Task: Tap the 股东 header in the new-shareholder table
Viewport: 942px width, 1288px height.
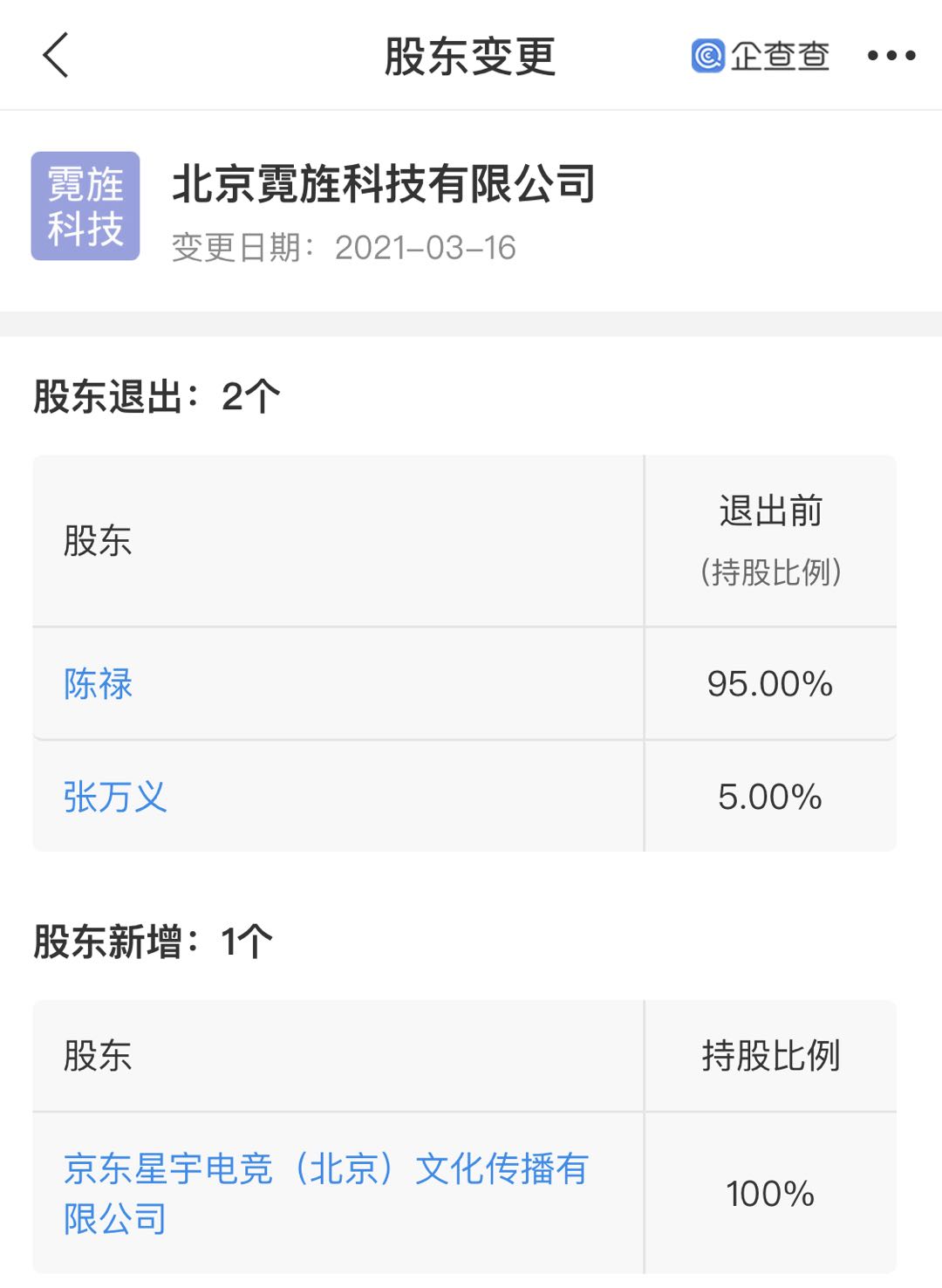Action: (98, 1055)
